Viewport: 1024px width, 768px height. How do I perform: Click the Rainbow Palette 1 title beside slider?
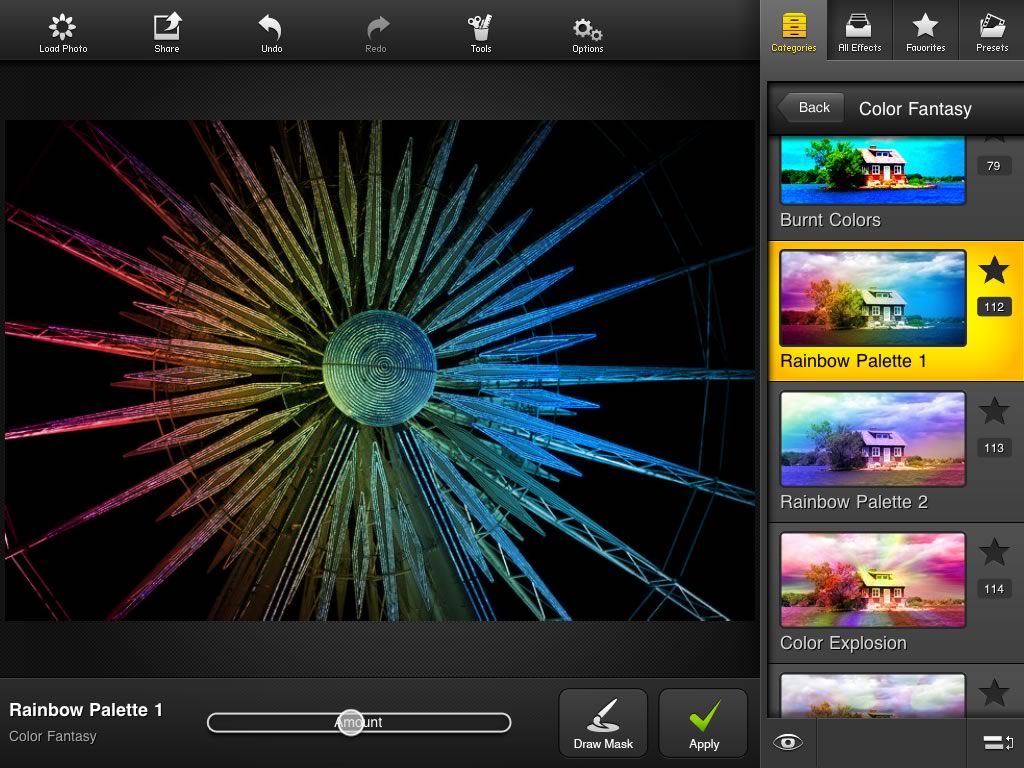click(86, 710)
